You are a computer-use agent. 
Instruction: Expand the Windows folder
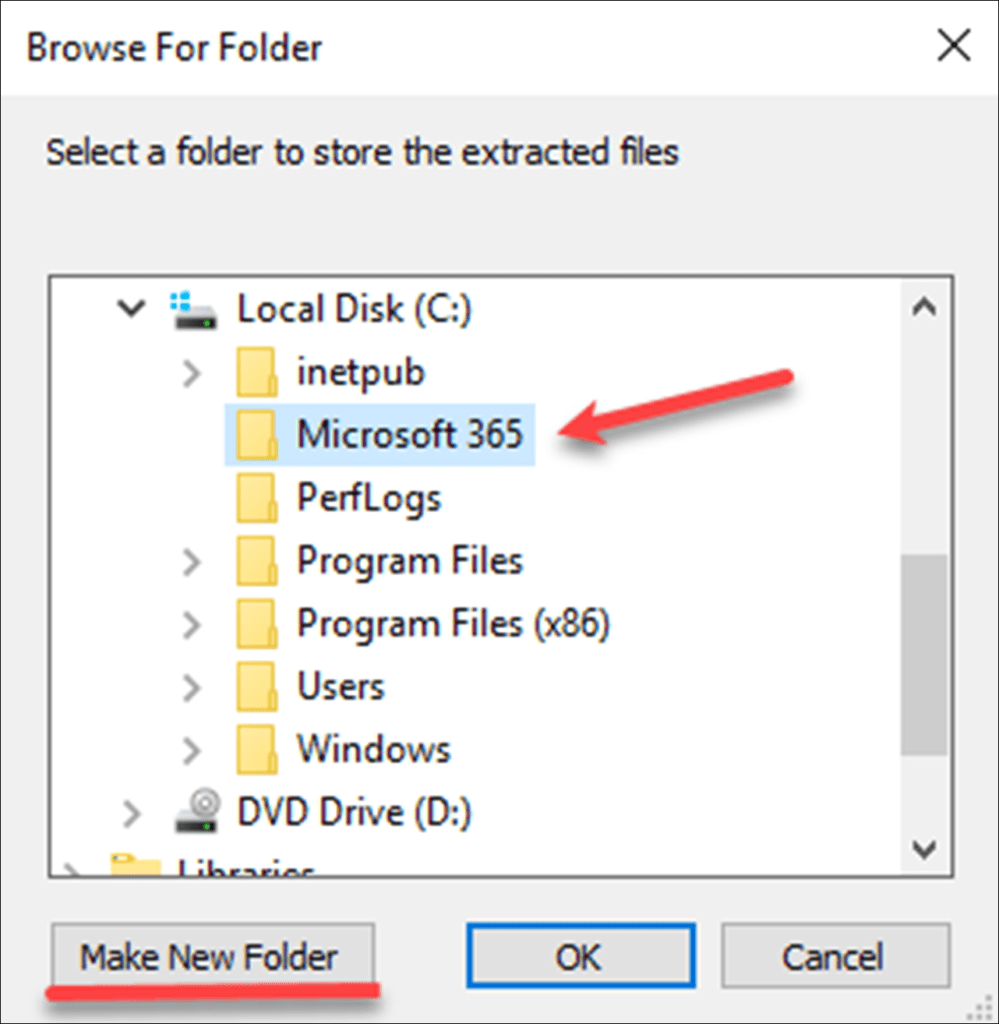[191, 749]
